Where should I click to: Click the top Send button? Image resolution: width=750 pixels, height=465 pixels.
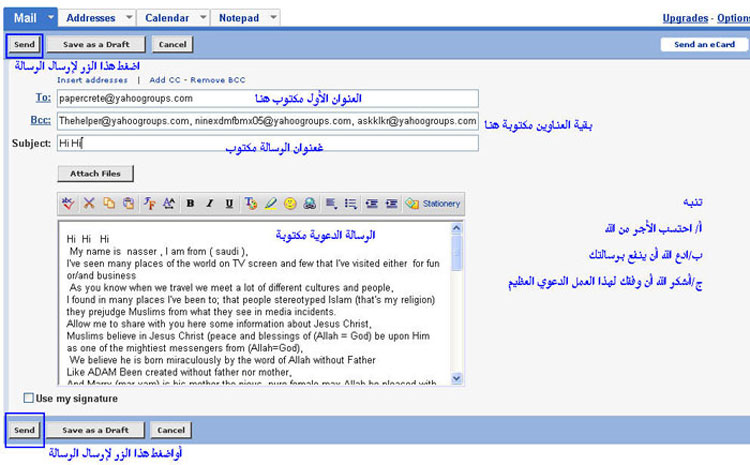pyautogui.click(x=24, y=44)
